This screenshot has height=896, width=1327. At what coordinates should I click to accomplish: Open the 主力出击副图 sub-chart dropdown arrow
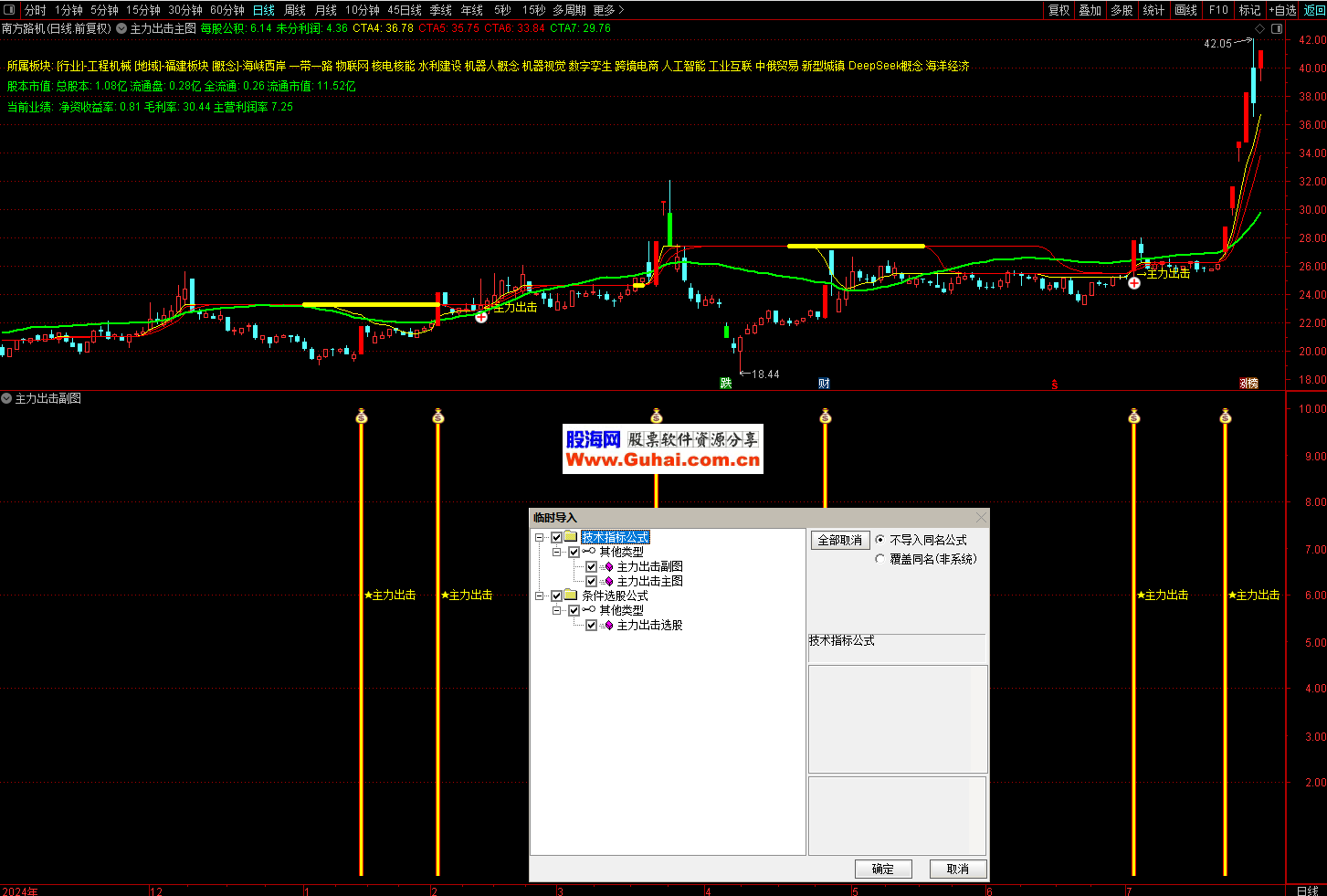click(6, 398)
